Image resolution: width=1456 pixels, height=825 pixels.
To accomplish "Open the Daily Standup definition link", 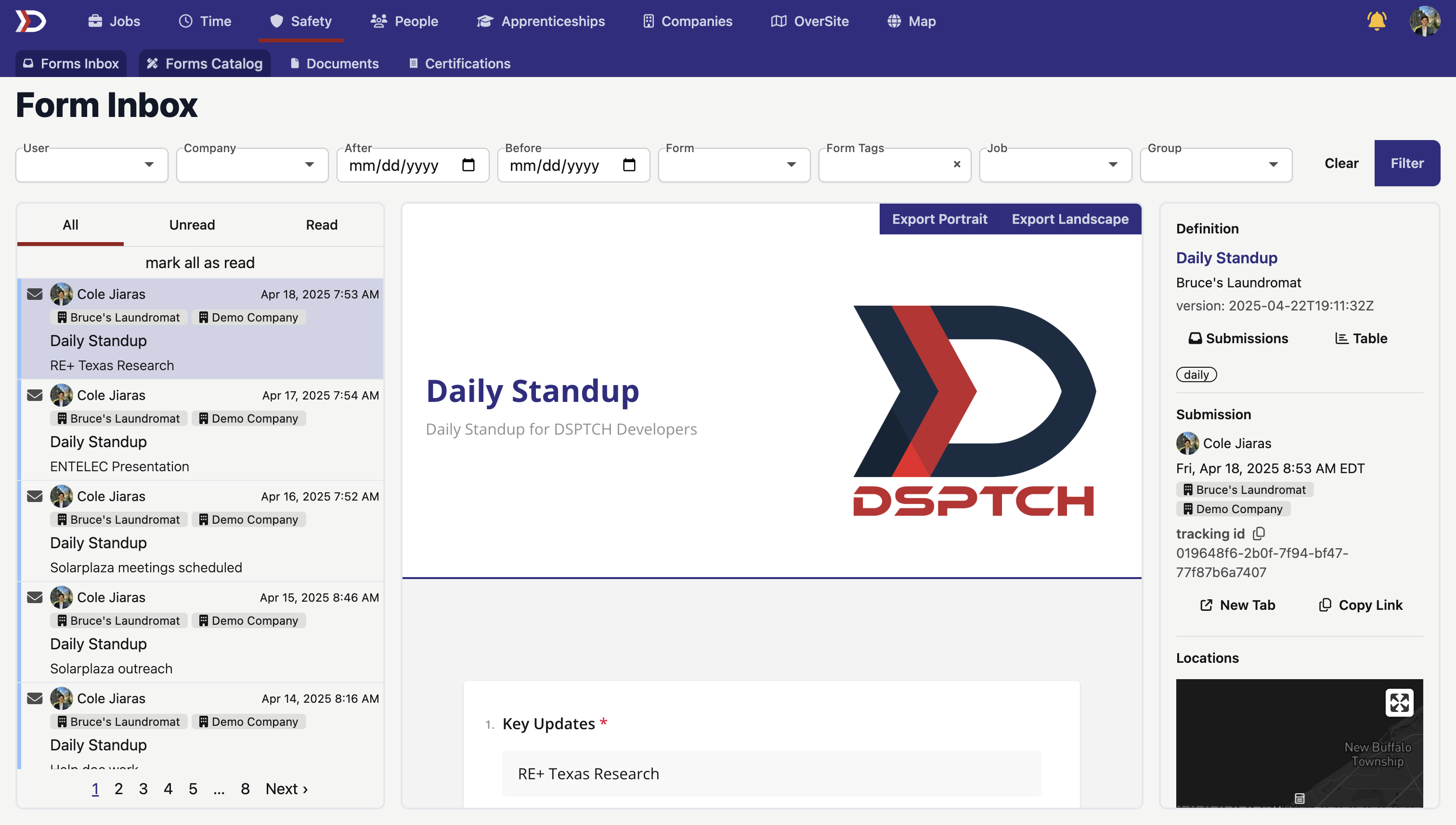I will click(x=1226, y=258).
